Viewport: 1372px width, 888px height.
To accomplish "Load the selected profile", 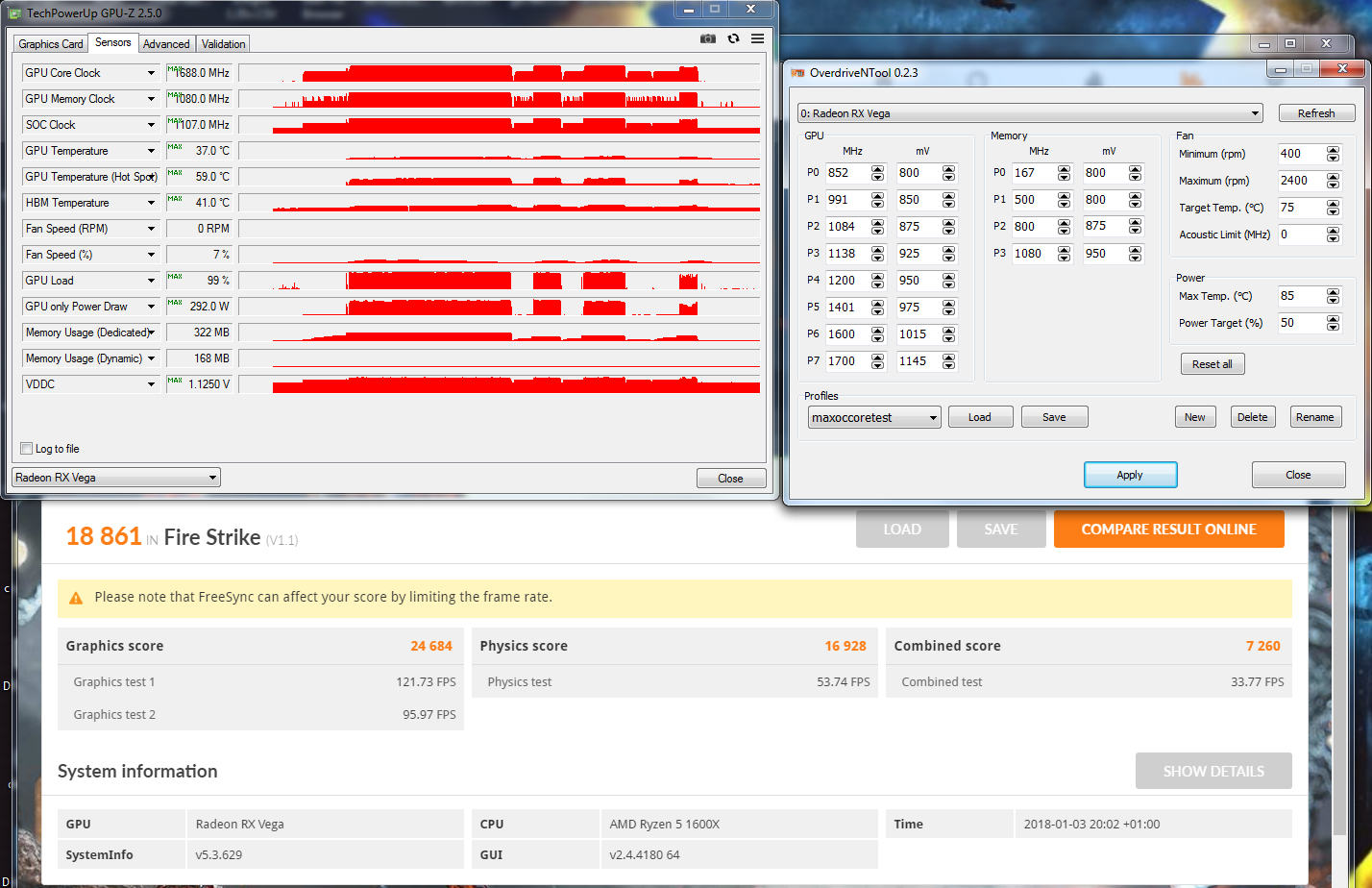I will tap(980, 417).
